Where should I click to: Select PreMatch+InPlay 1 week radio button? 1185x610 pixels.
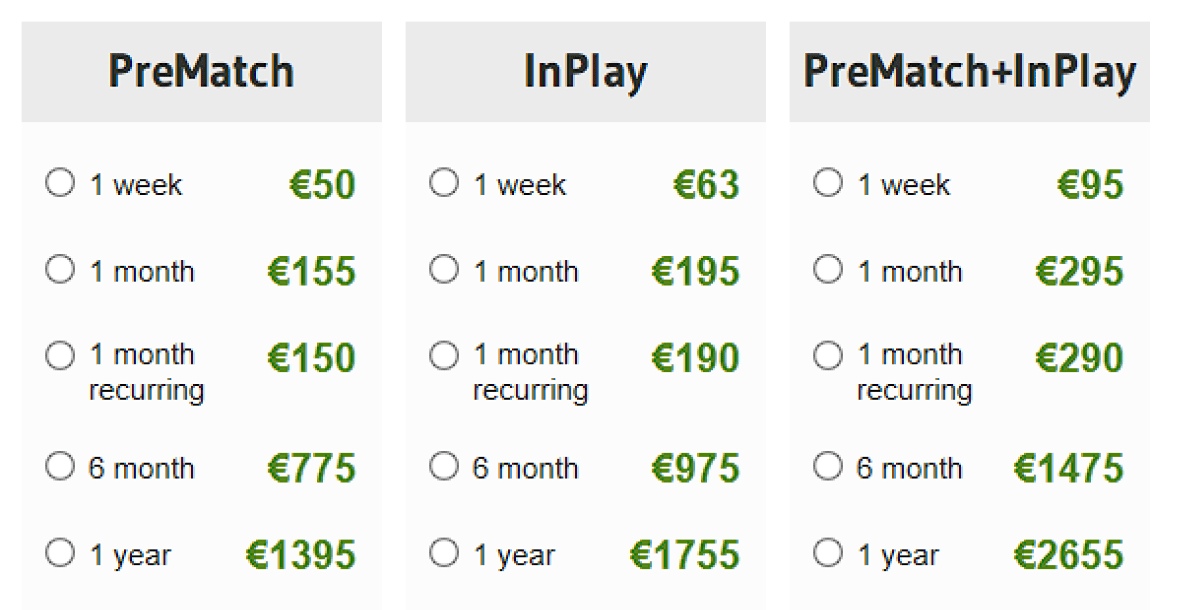coord(828,183)
